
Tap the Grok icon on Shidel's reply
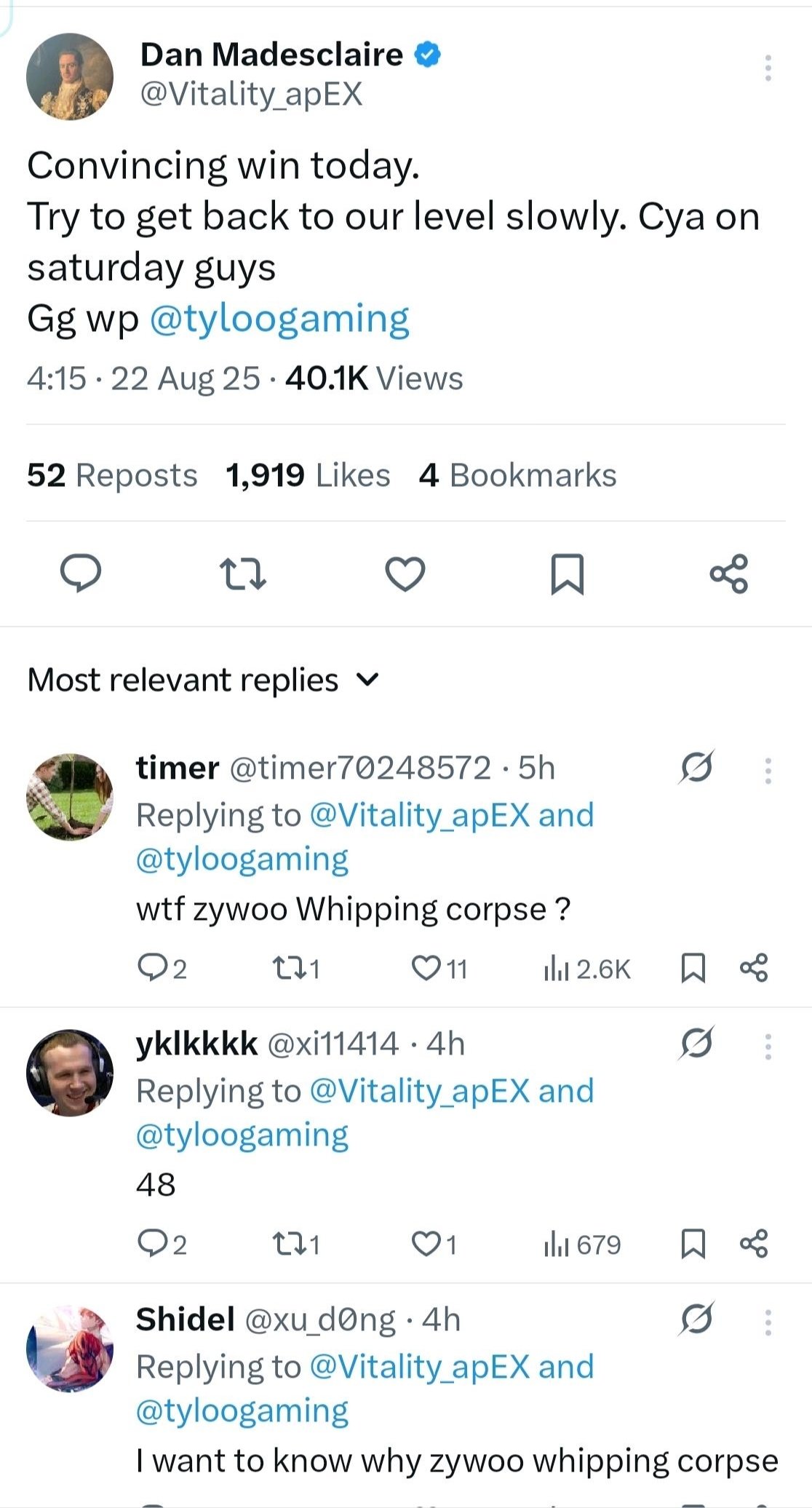pyautogui.click(x=696, y=1319)
